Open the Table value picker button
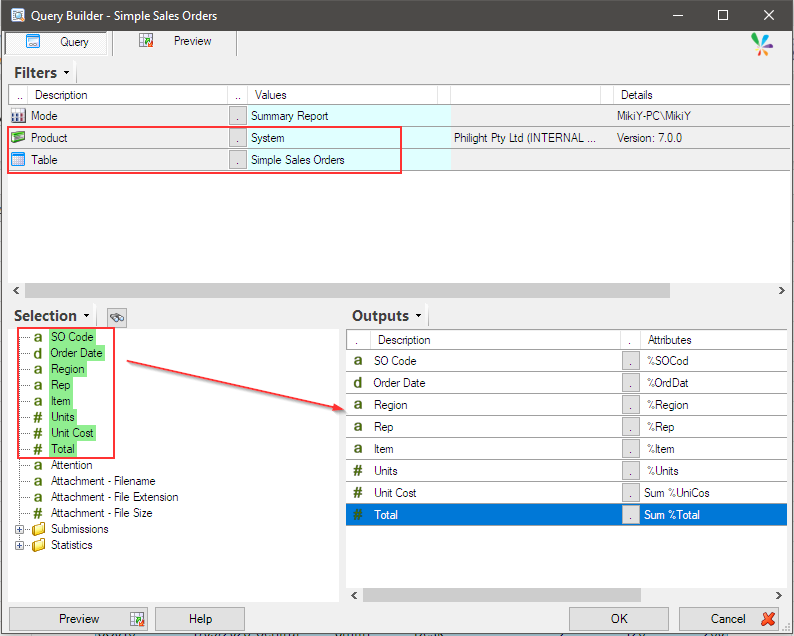Screen dimensions: 794x636 tap(237, 160)
